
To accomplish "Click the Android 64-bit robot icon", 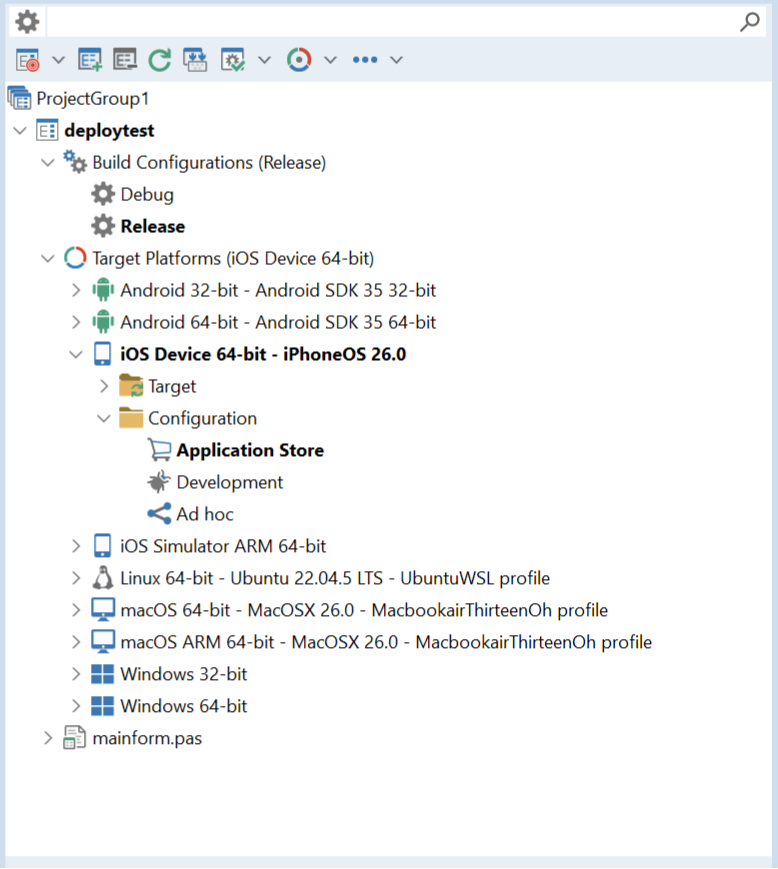I will point(103,322).
